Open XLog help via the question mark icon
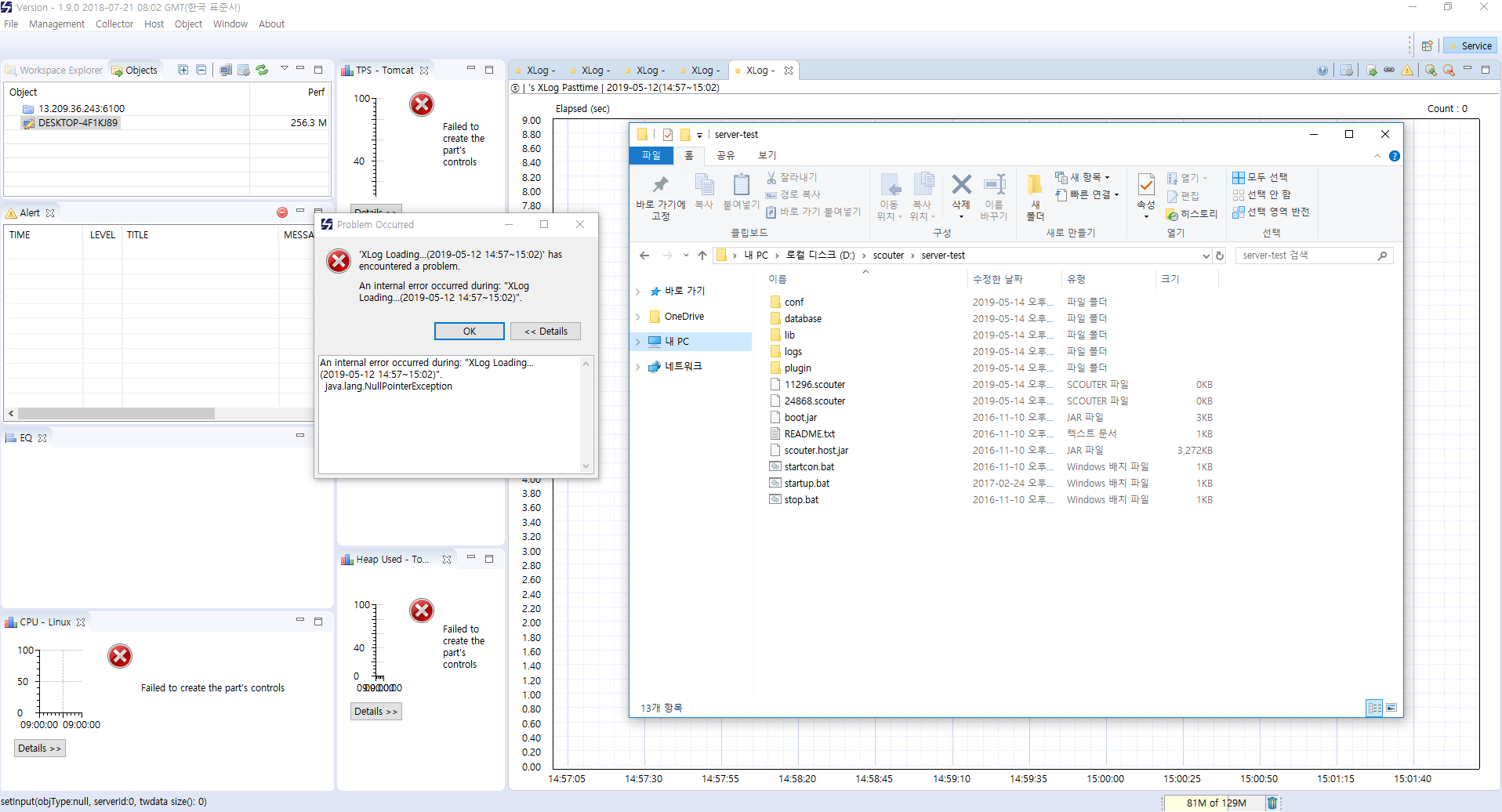The height and width of the screenshot is (812, 1502). [x=1322, y=70]
